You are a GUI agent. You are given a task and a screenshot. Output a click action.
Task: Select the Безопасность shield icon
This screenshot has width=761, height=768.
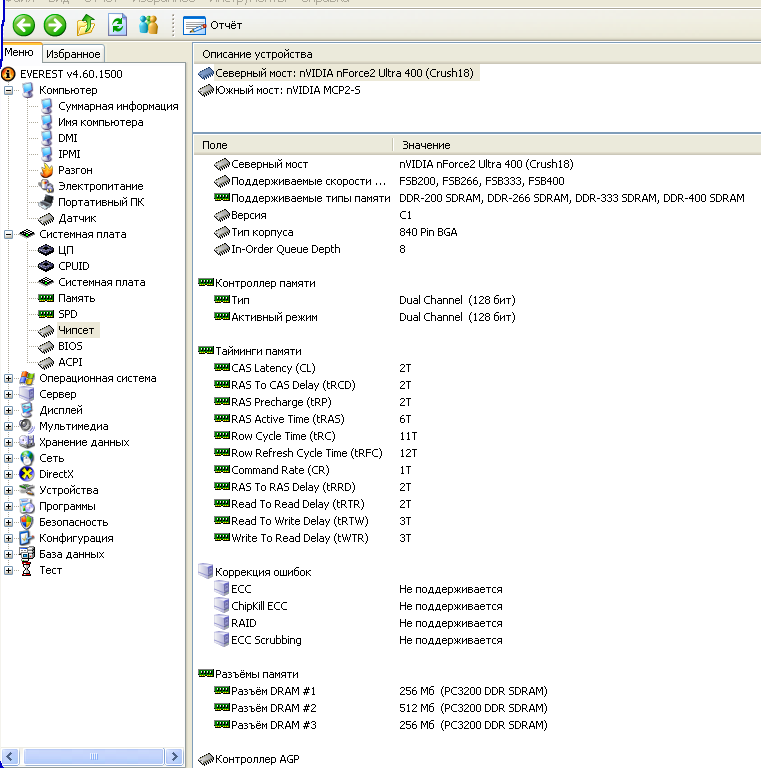(27, 522)
